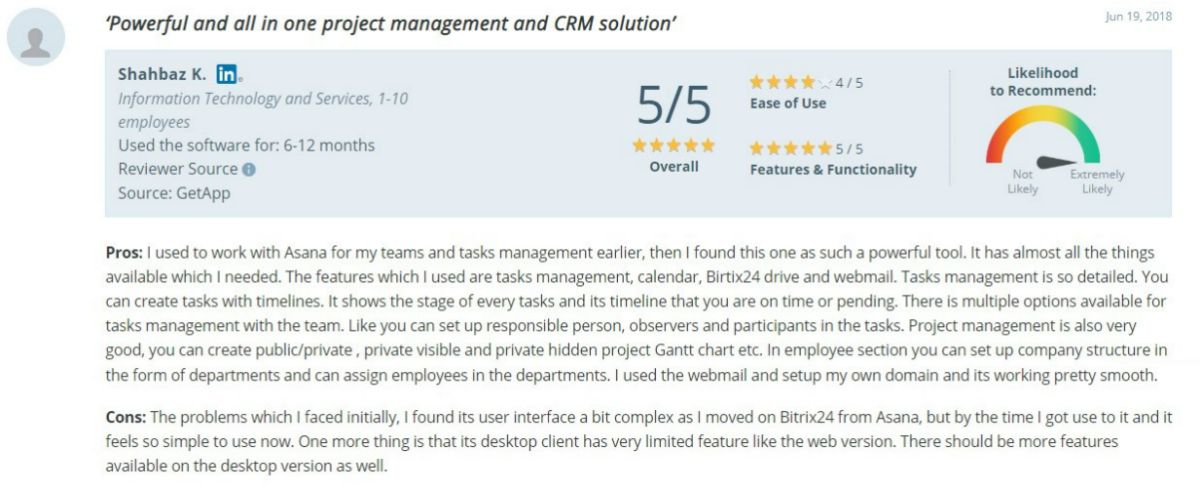
Task: Click the Reviewer Source info icon
Action: coord(249,170)
